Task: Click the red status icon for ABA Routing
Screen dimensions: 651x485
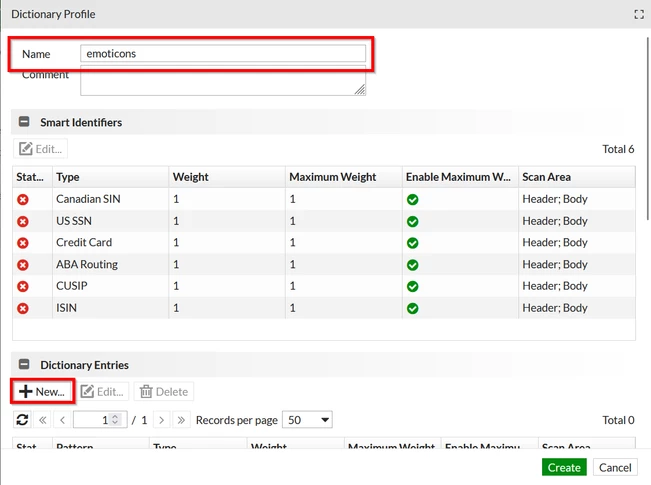Action: [23, 265]
